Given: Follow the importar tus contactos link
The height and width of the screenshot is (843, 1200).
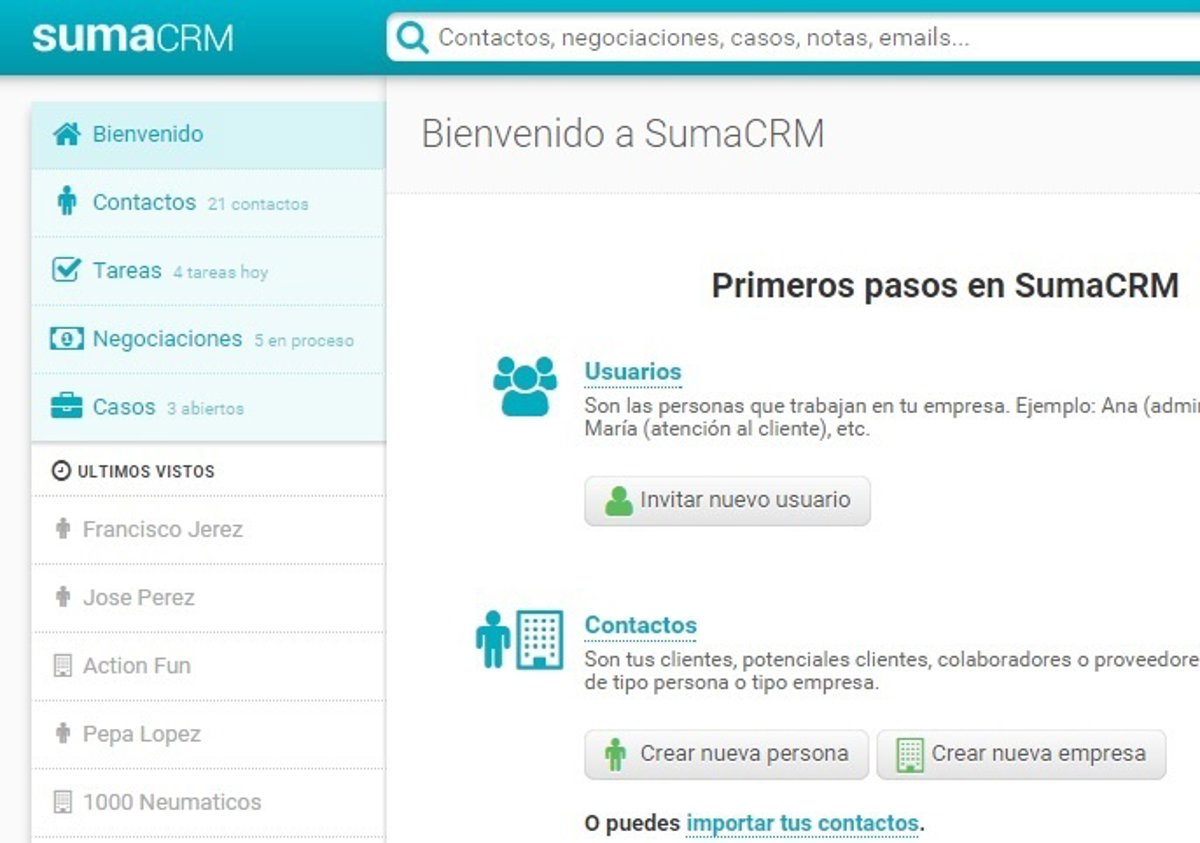Looking at the screenshot, I should [x=802, y=824].
